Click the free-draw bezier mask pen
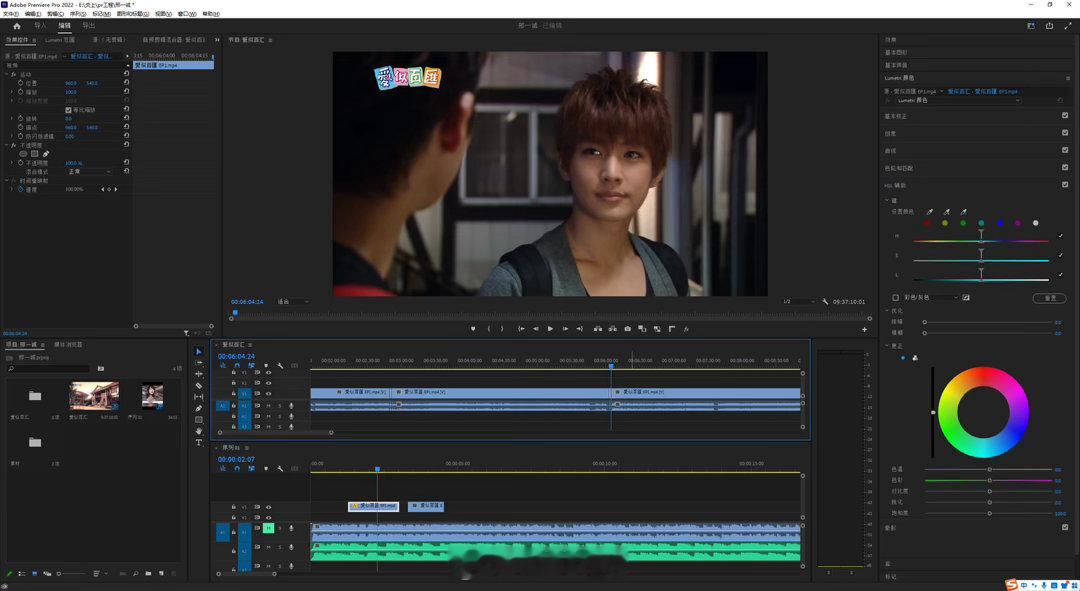1080x591 pixels. click(x=45, y=154)
